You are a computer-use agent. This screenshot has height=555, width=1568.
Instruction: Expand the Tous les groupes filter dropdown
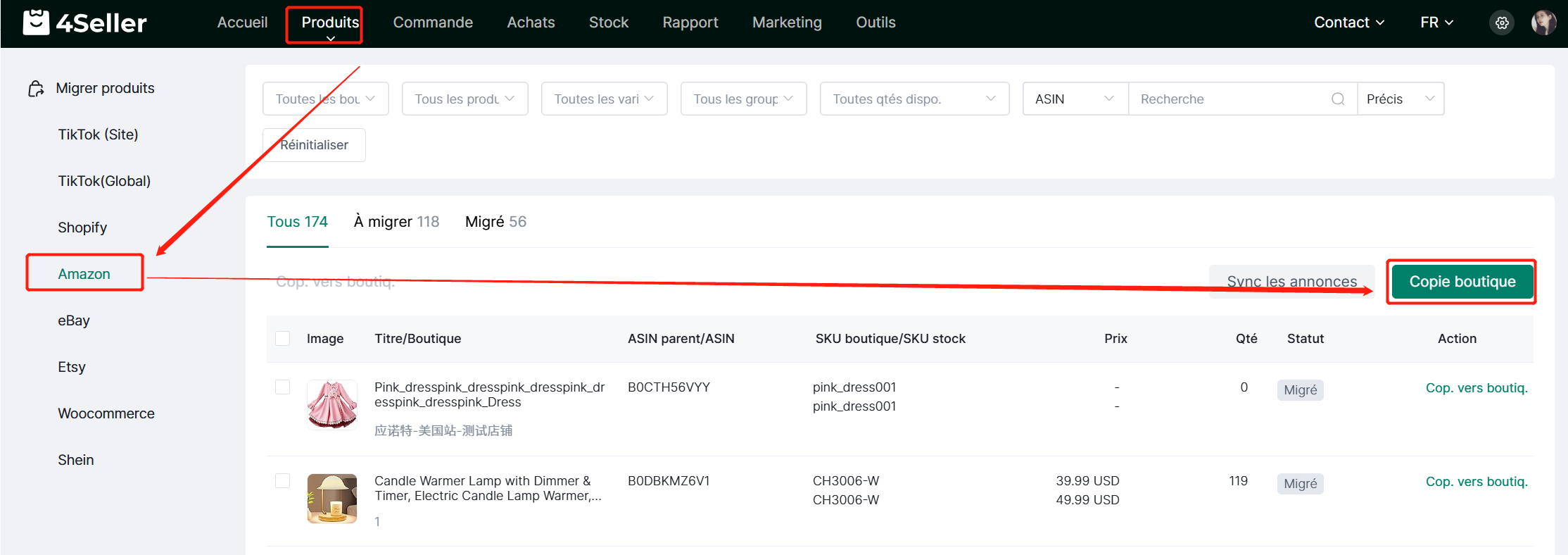744,99
